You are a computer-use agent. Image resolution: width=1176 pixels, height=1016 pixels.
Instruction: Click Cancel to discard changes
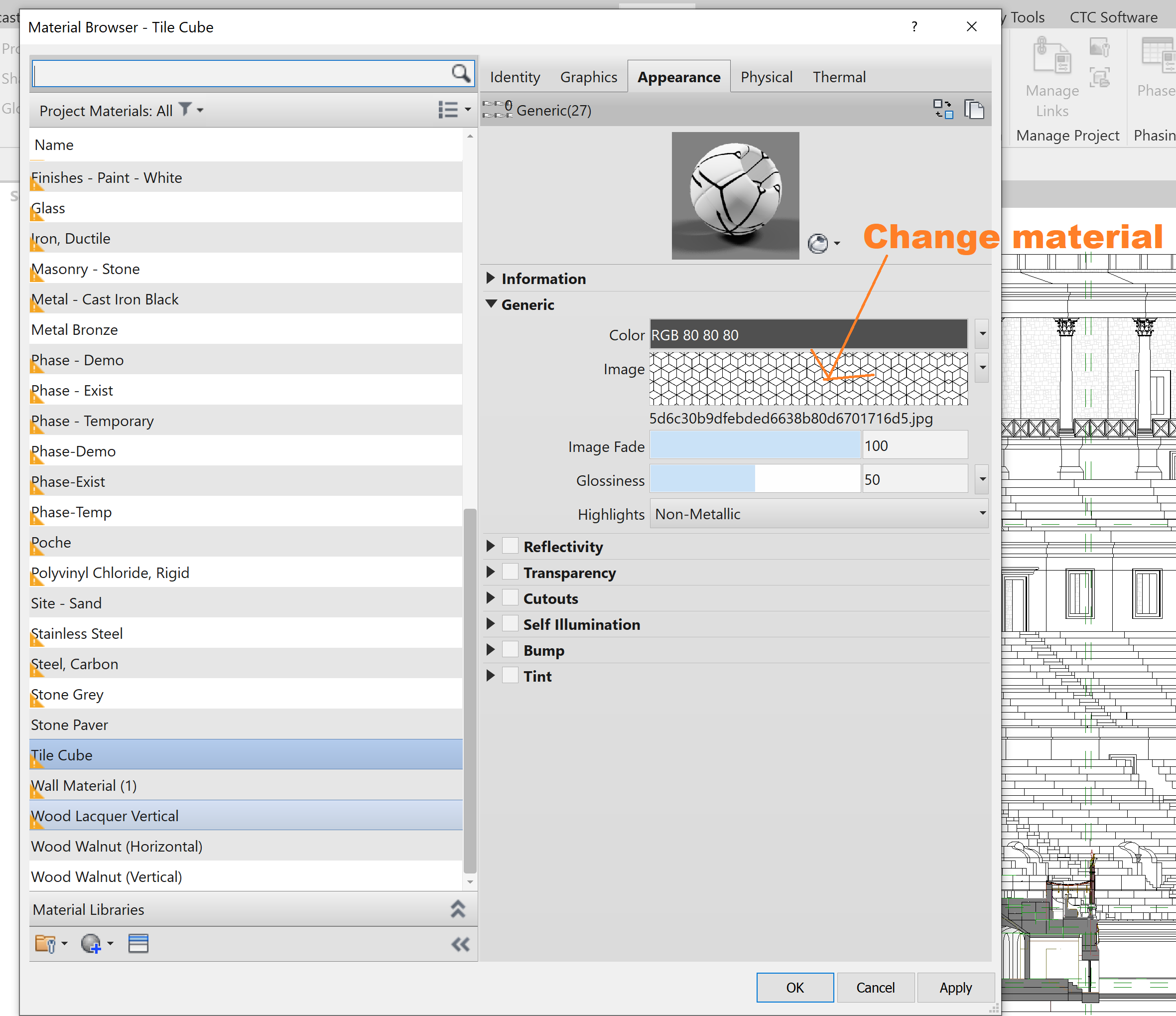click(x=875, y=987)
